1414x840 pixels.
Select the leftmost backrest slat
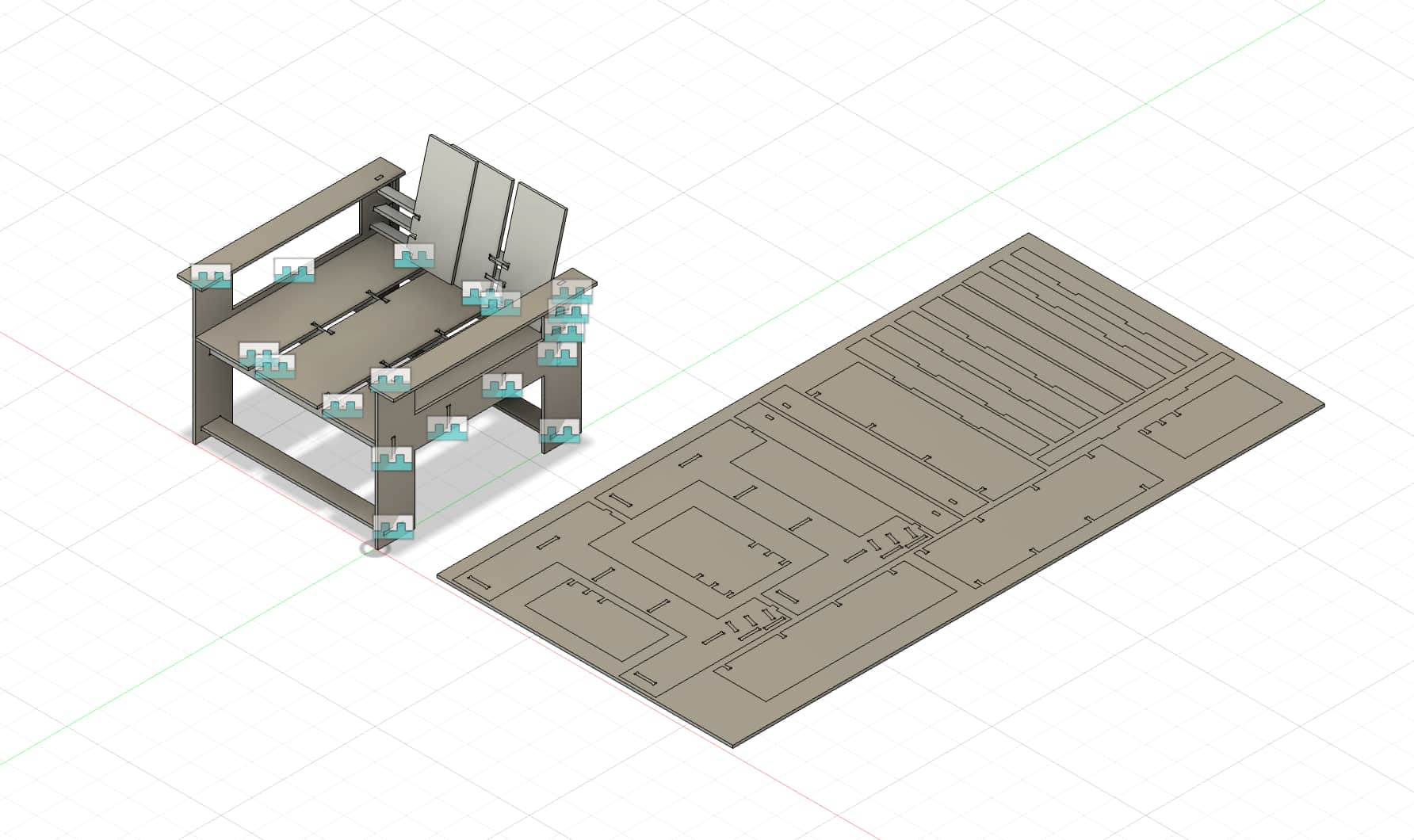[444, 190]
